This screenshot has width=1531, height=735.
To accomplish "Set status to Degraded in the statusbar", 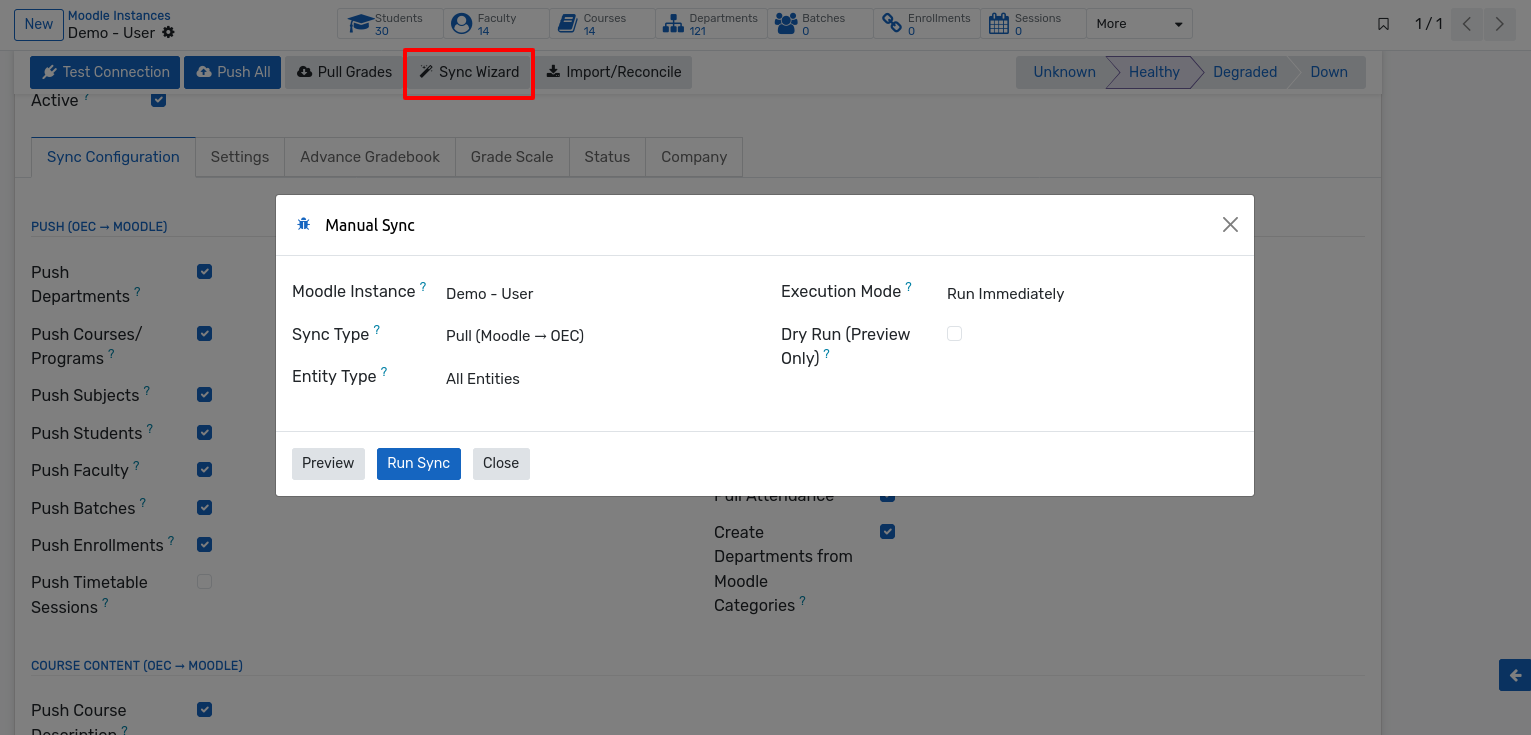I will pyautogui.click(x=1244, y=72).
